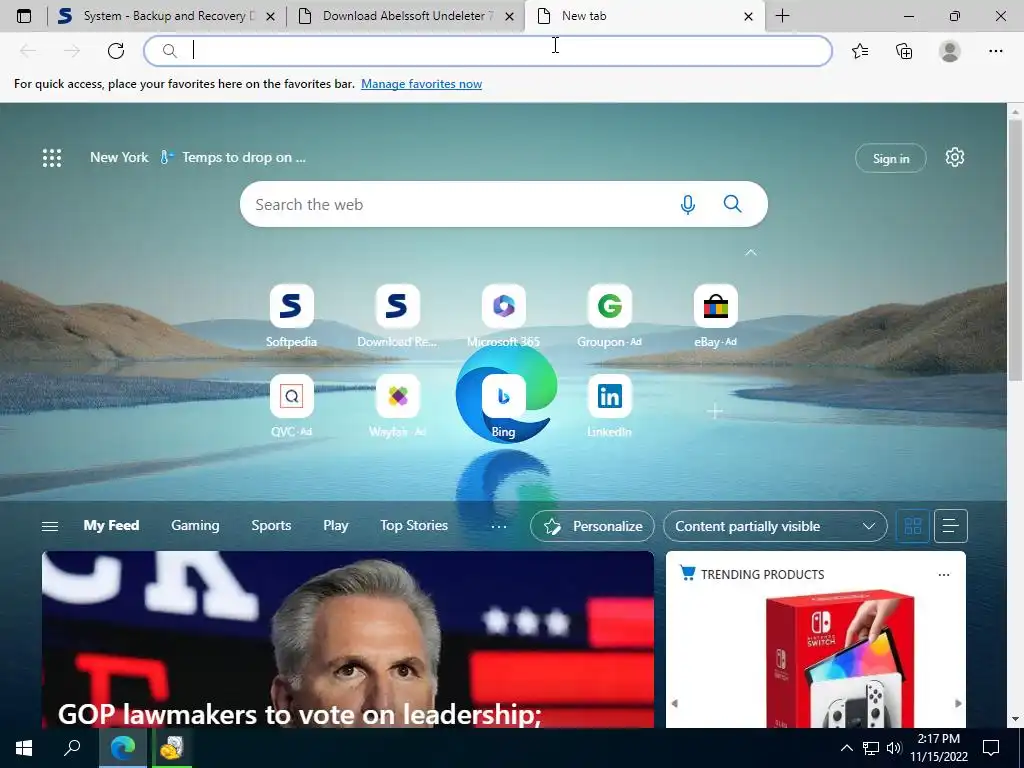Open the app launcher grid icon

[52, 157]
